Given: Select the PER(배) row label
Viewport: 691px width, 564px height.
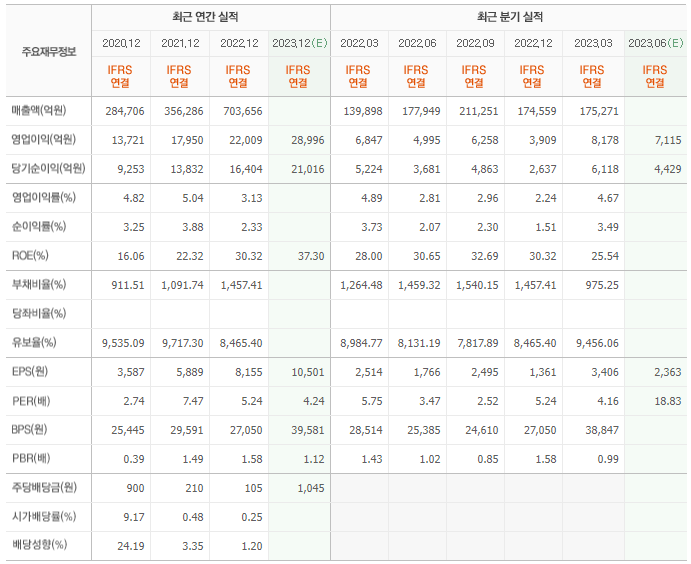Looking at the screenshot, I should click(x=31, y=401).
